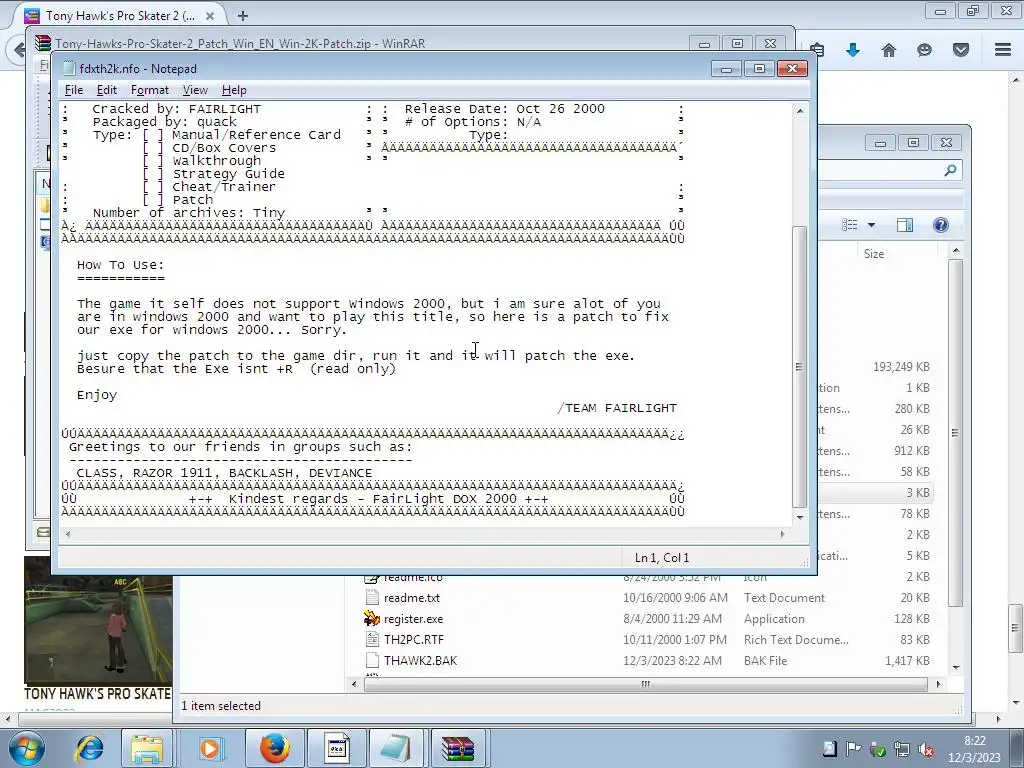
Task: Click Explorer file list scroll down arrow
Action: (x=955, y=667)
